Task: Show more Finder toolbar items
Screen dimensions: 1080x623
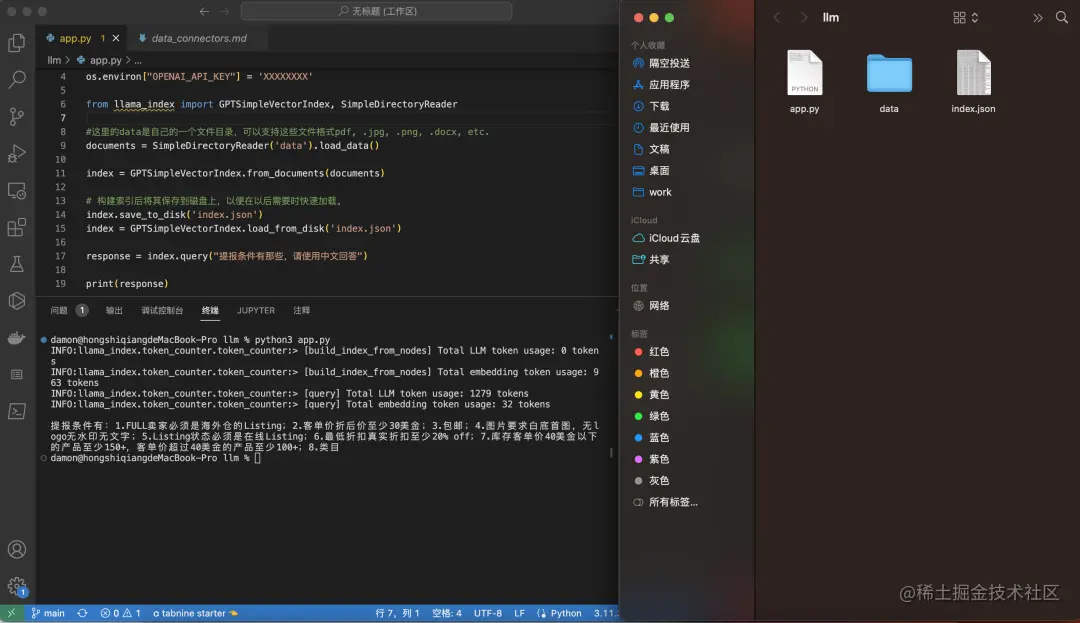Action: click(x=1037, y=17)
